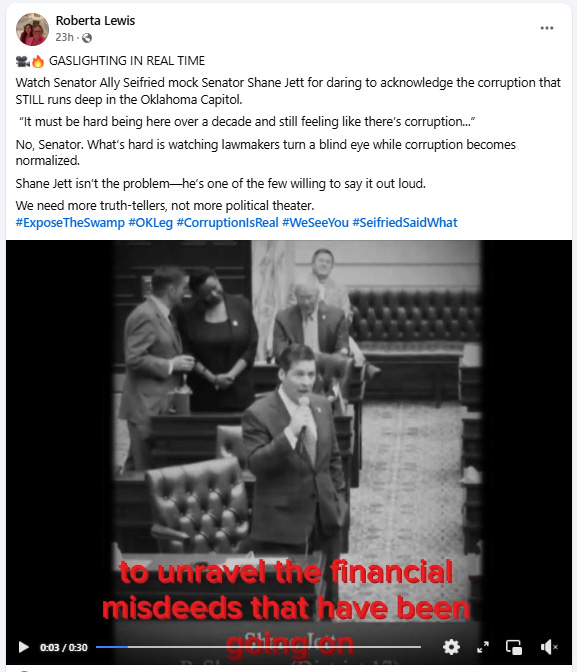577x672 pixels.
Task: Play the video
Action: click(x=24, y=647)
